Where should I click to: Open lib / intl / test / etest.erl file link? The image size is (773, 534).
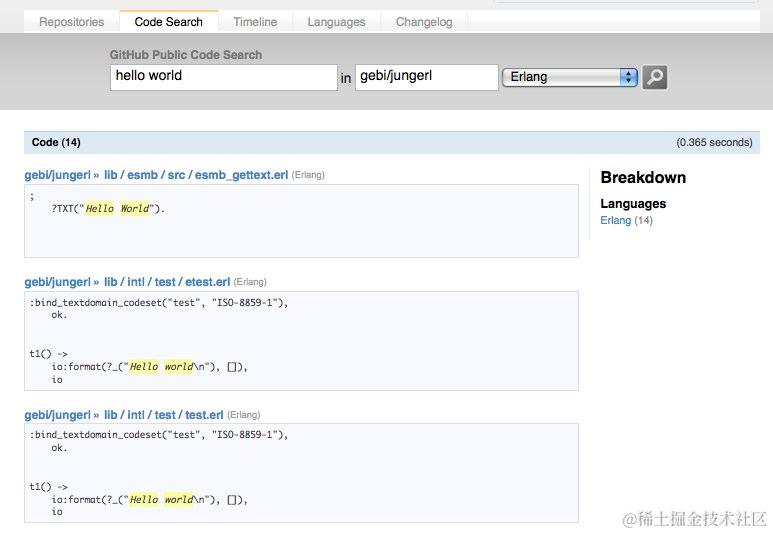(x=167, y=282)
